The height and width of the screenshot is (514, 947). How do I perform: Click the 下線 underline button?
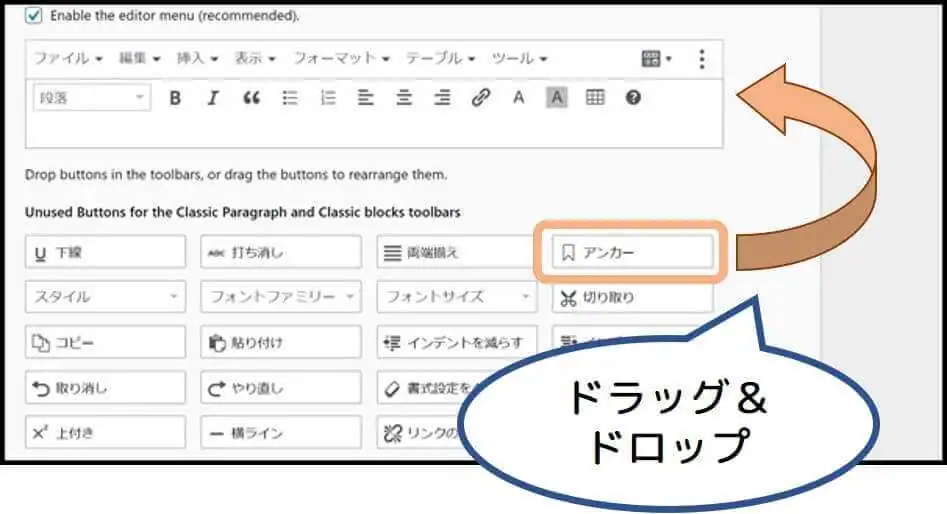[105, 253]
